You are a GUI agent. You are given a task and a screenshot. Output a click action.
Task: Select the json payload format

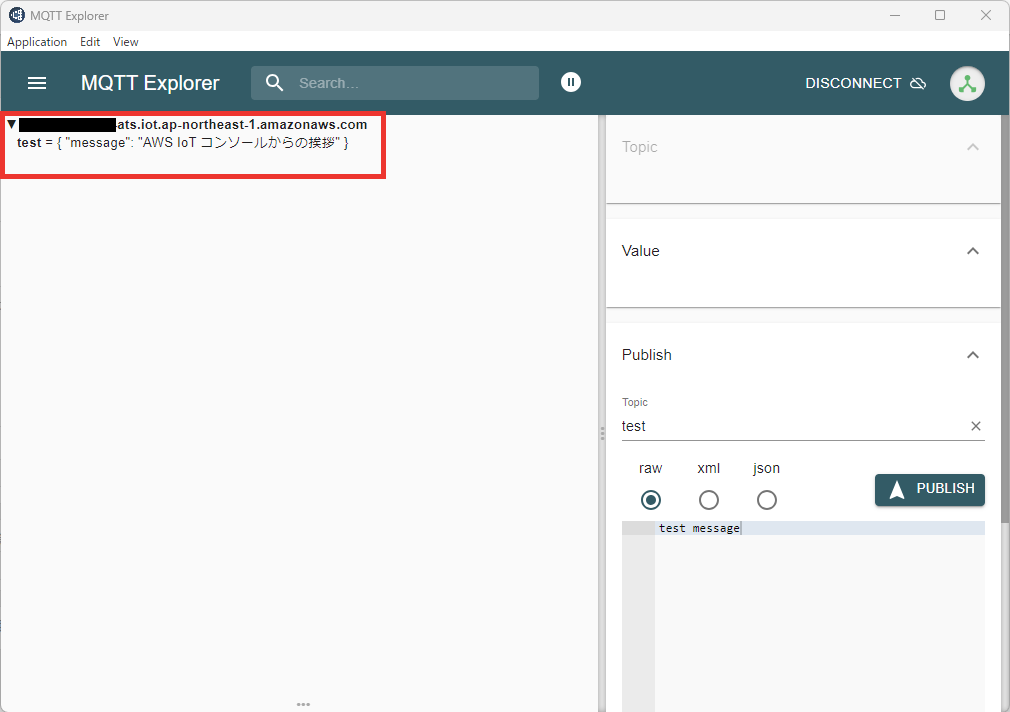tap(766, 500)
